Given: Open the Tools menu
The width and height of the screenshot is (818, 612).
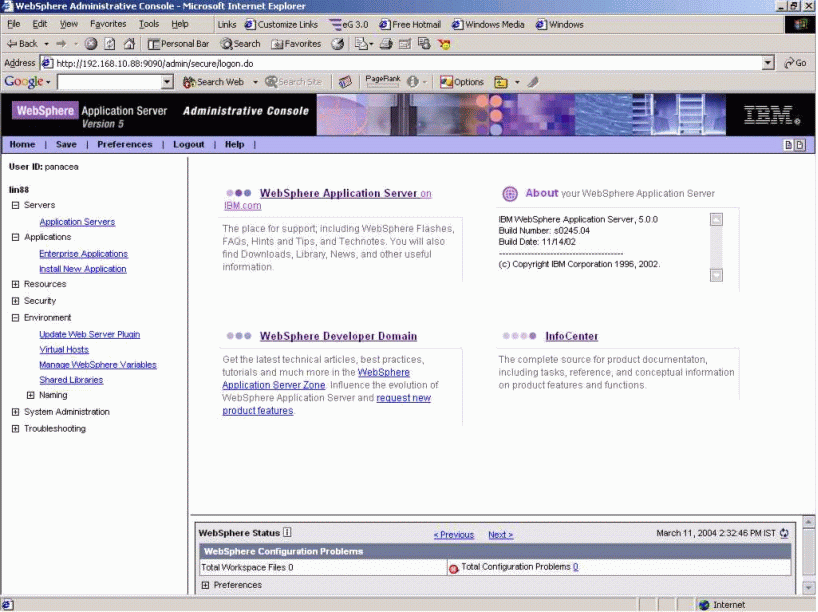Looking at the screenshot, I should pos(149,24).
